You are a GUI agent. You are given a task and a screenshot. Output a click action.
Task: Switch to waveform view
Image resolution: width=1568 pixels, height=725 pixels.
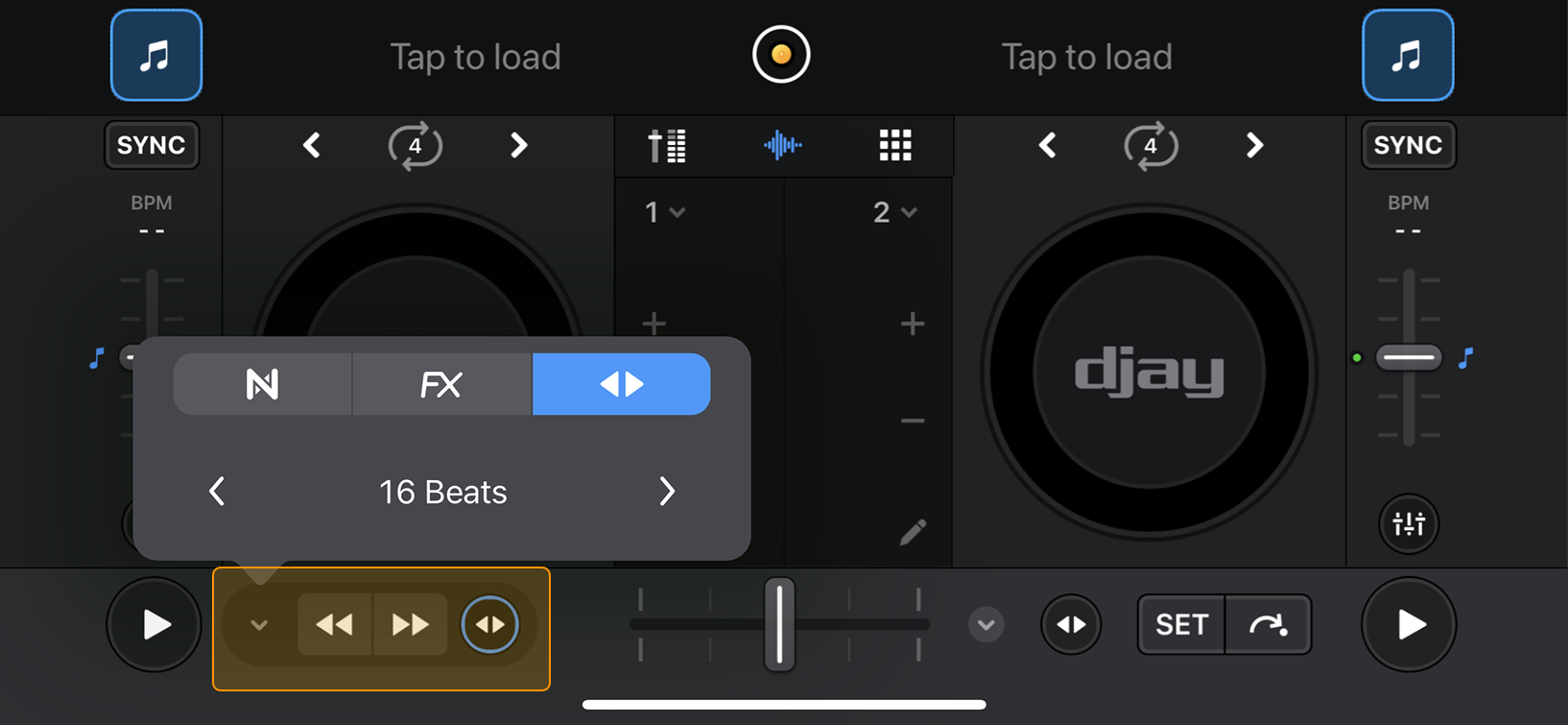pyautogui.click(x=783, y=146)
